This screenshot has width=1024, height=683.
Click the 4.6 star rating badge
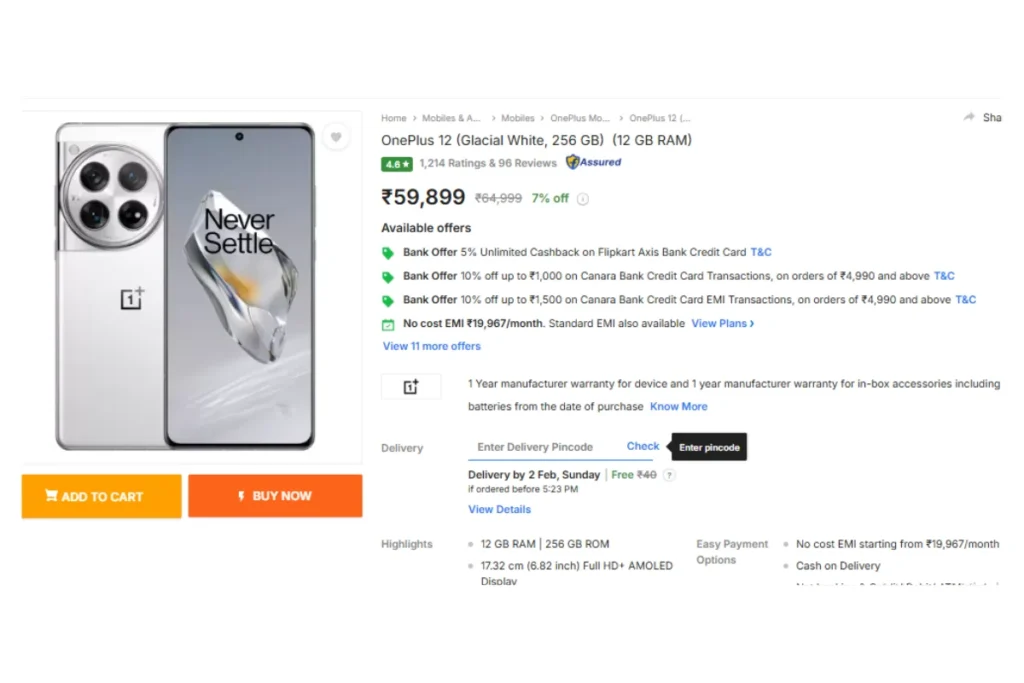coord(396,164)
